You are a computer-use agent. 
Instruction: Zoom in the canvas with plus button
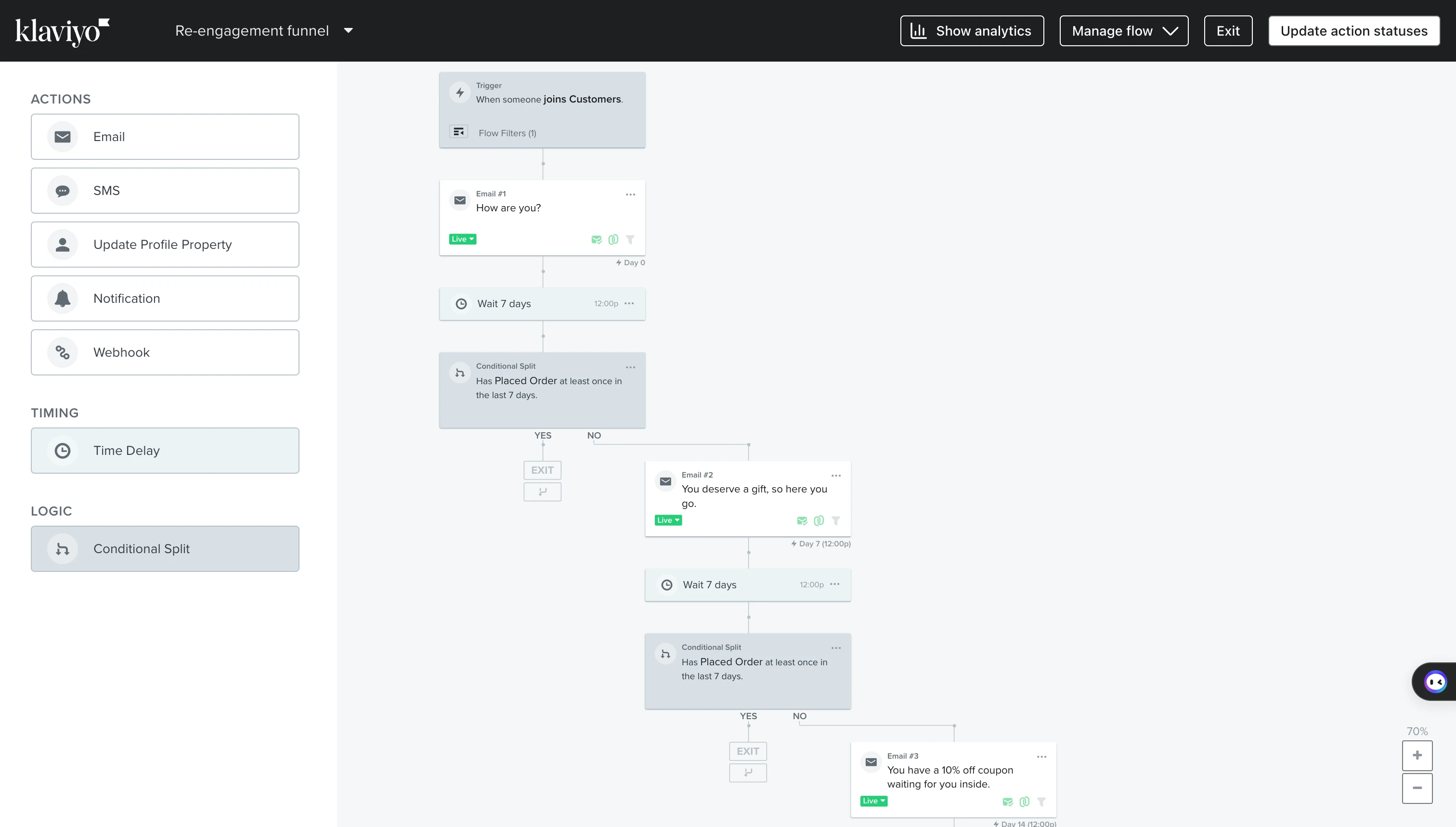[1417, 756]
